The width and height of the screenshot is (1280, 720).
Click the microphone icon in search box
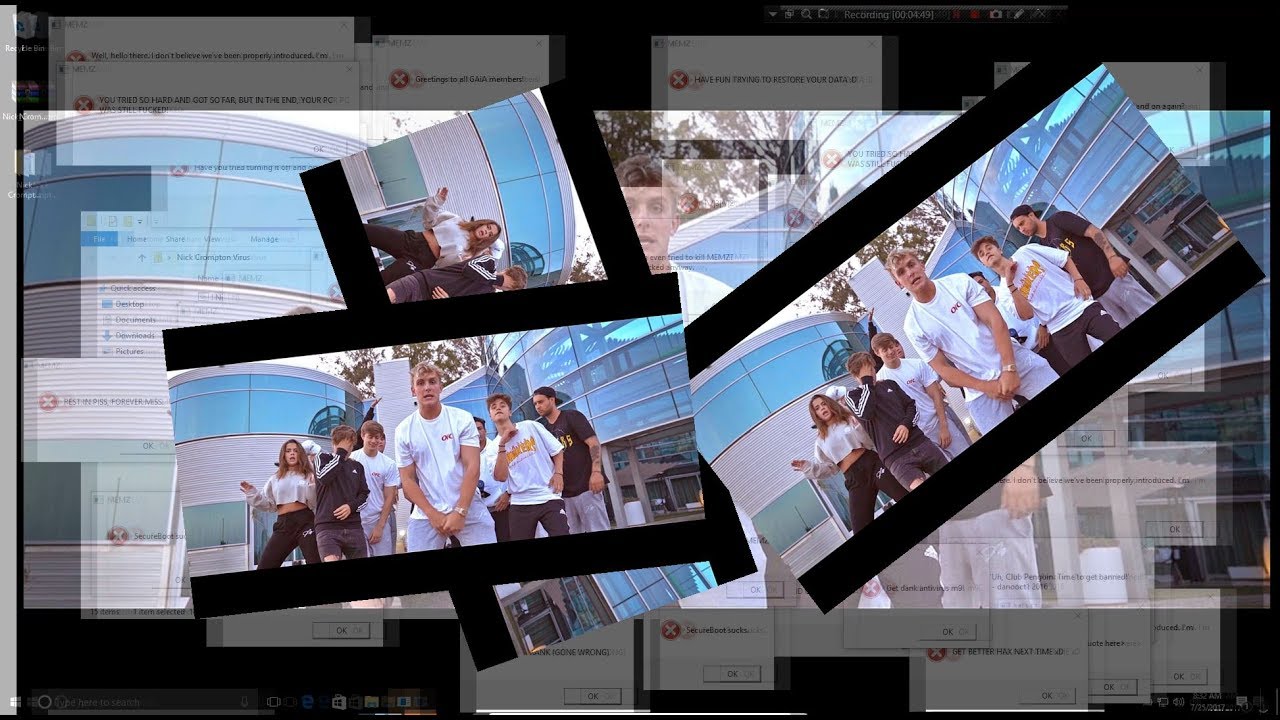pos(244,702)
